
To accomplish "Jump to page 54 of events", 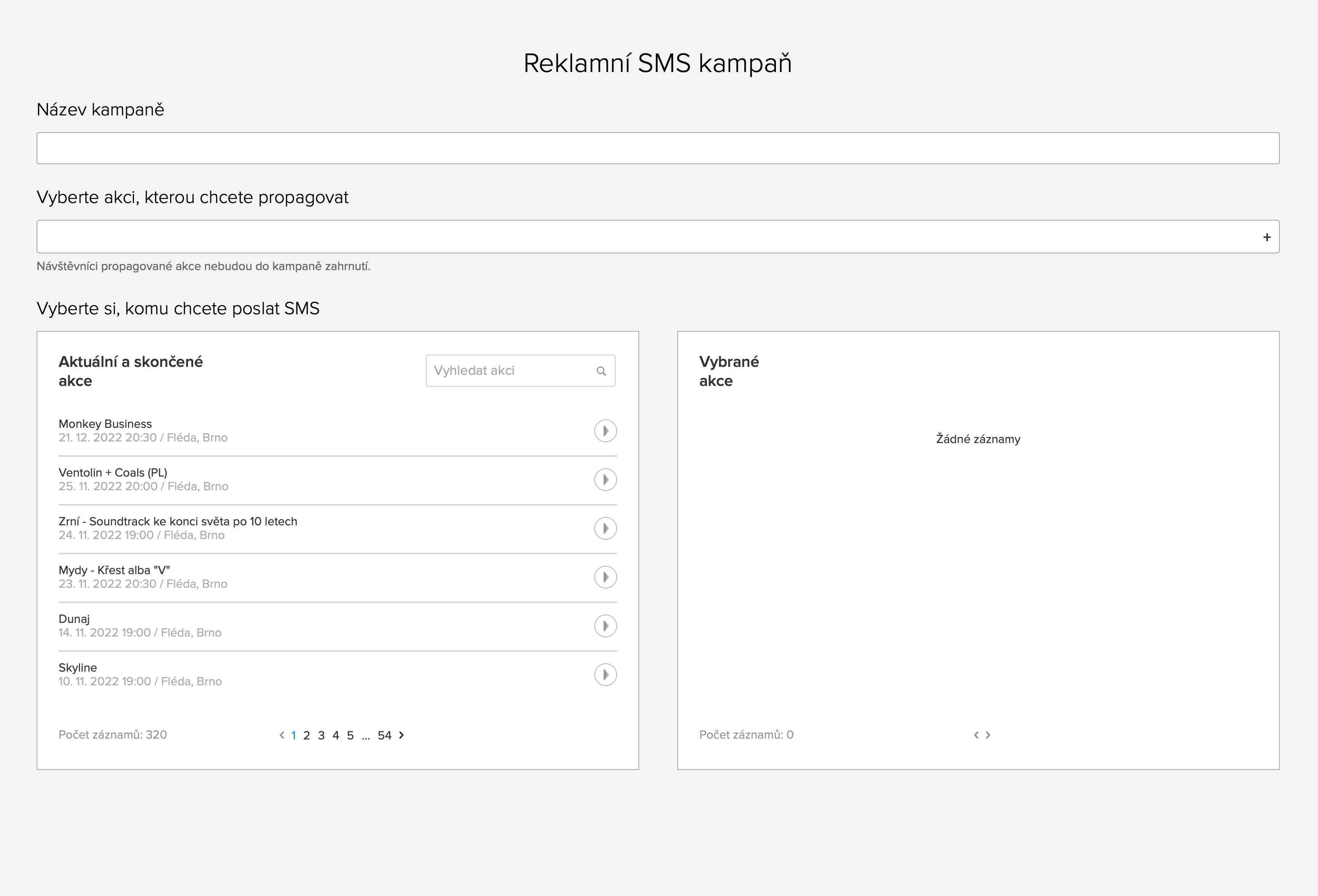I will (x=384, y=736).
